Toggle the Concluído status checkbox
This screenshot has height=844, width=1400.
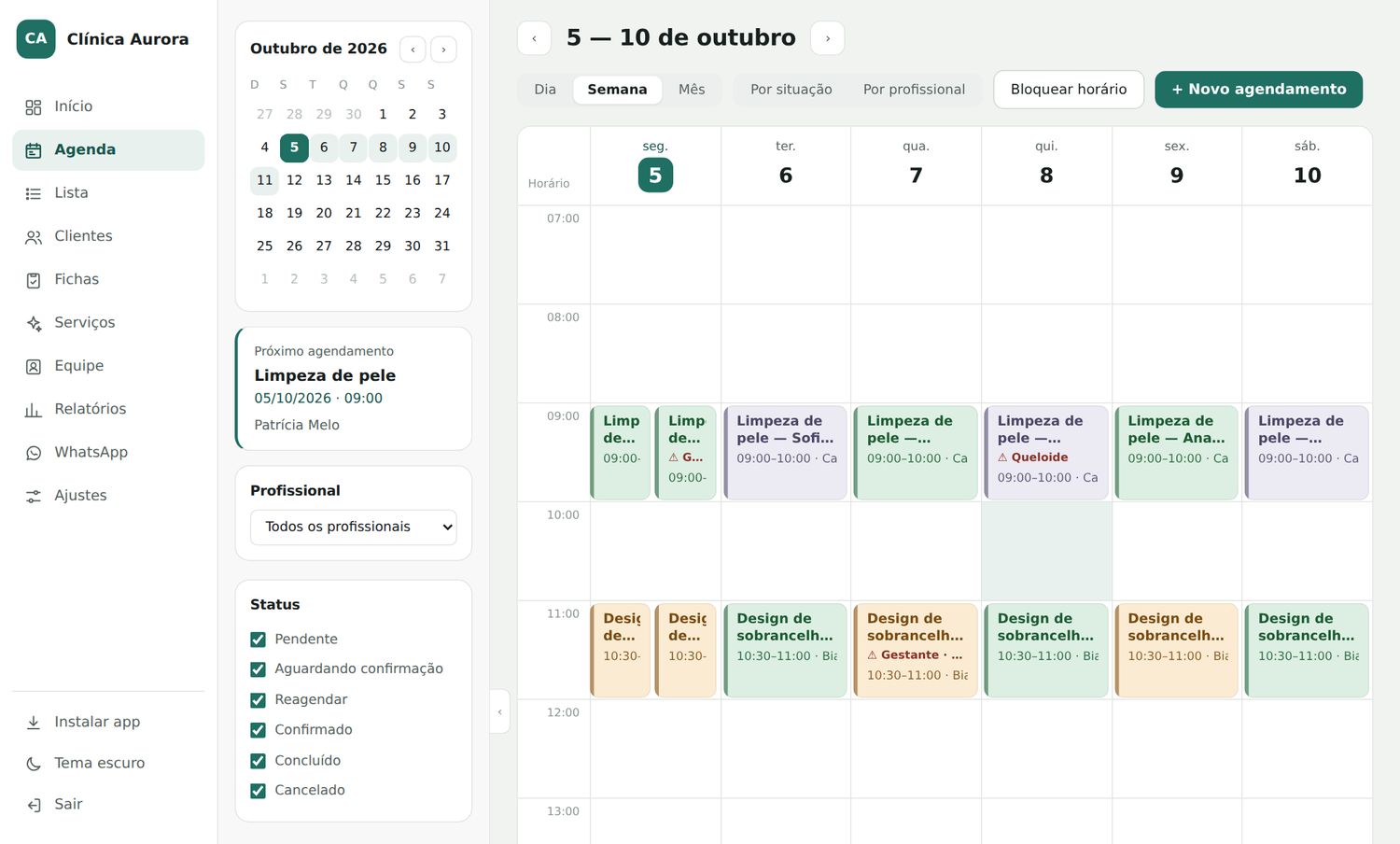(259, 761)
